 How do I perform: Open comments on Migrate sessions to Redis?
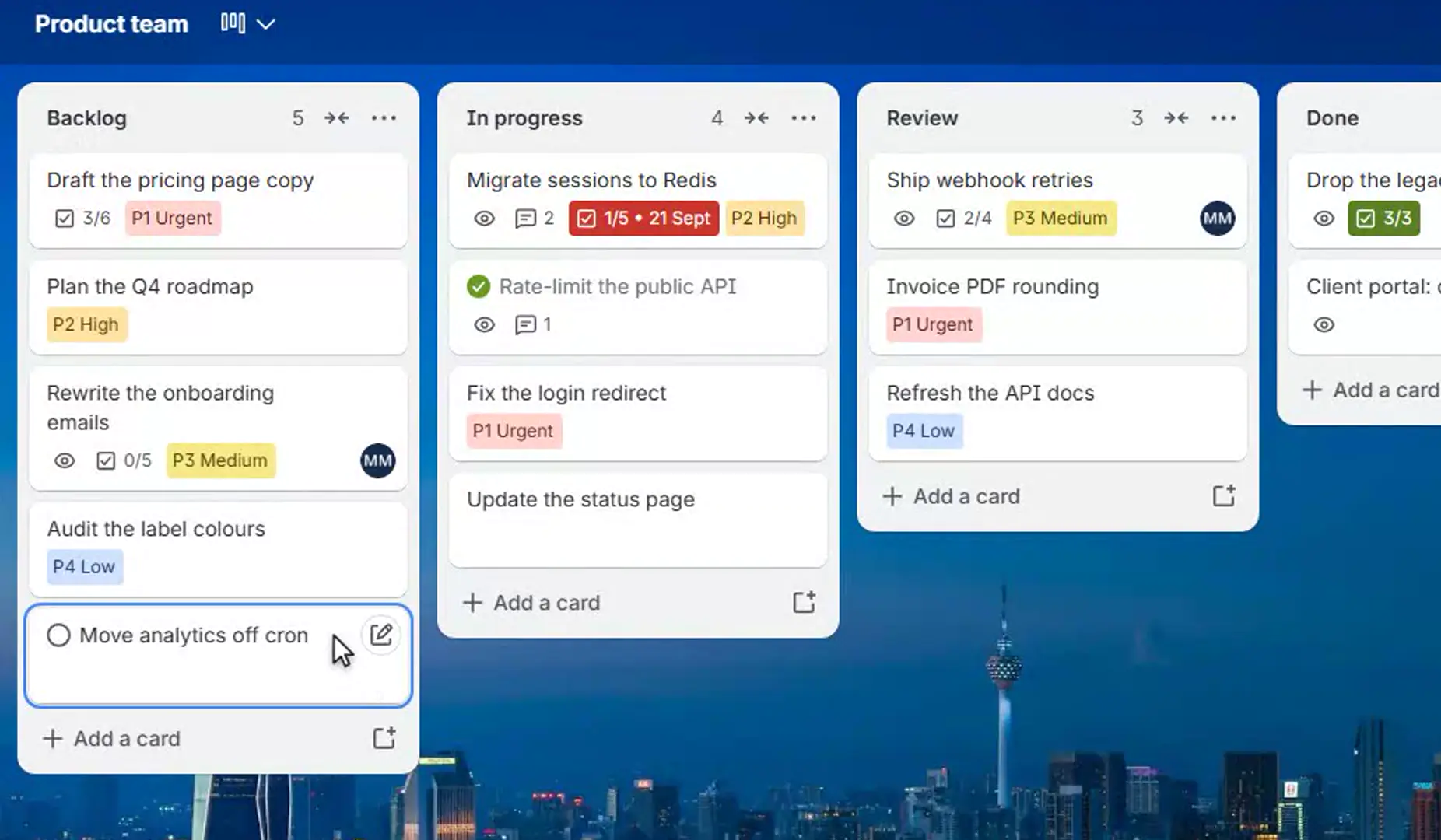coord(535,219)
